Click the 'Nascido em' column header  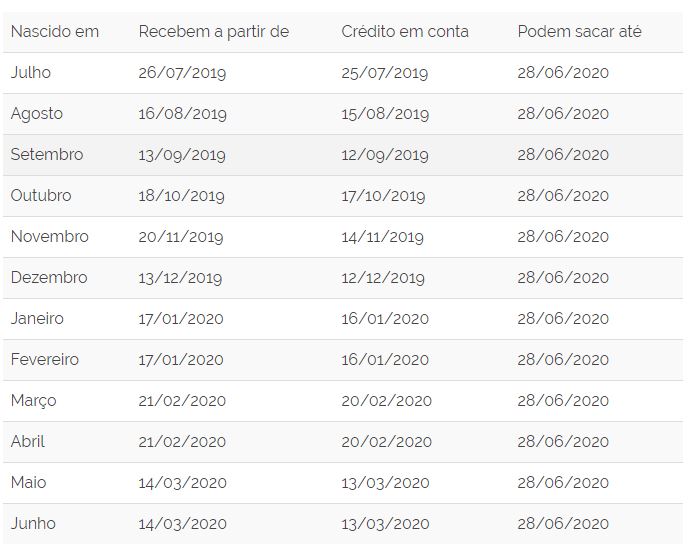(x=55, y=32)
